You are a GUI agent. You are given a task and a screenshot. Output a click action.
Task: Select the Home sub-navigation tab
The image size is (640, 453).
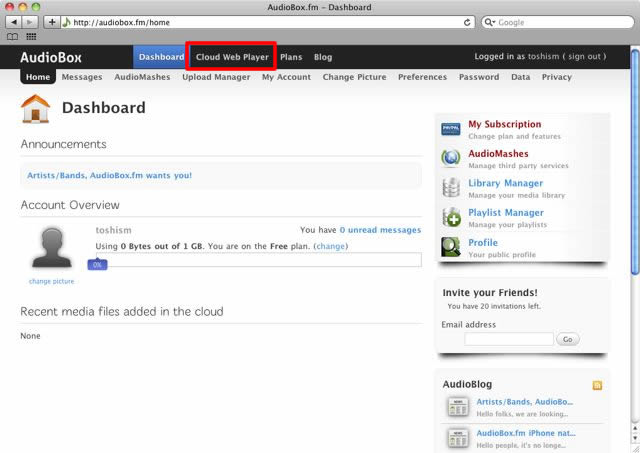[x=38, y=77]
